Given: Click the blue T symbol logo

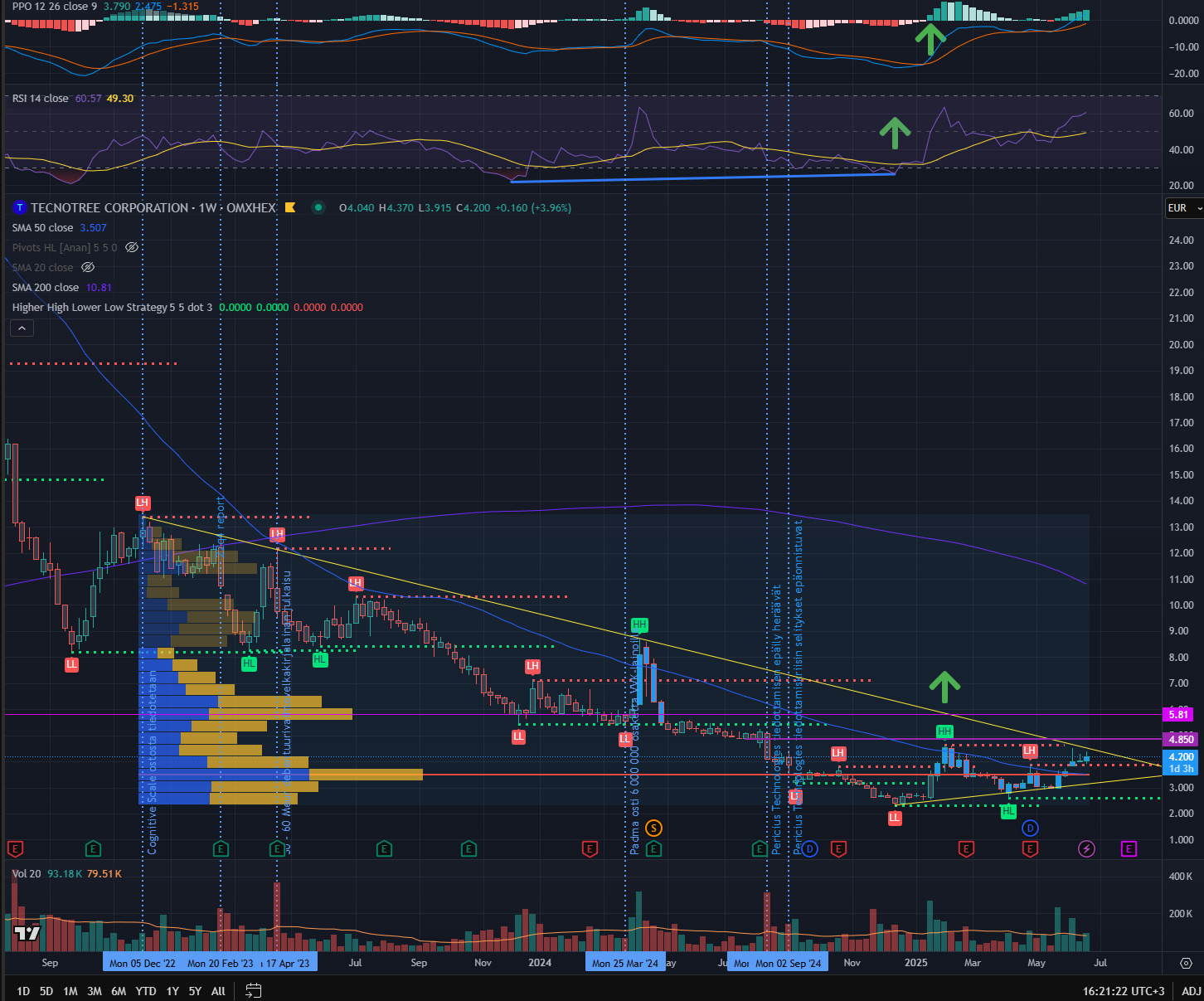Looking at the screenshot, I should (20, 208).
